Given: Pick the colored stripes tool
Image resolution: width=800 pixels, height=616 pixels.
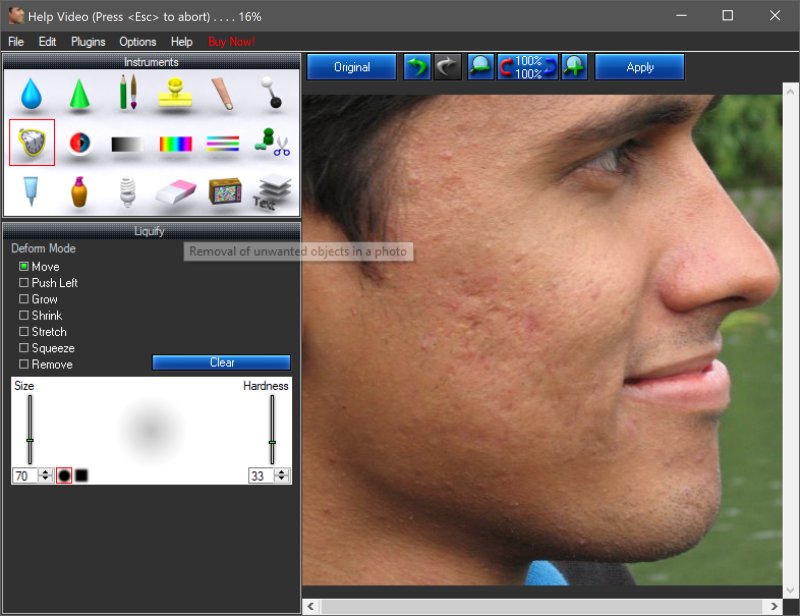Looking at the screenshot, I should pos(223,144).
